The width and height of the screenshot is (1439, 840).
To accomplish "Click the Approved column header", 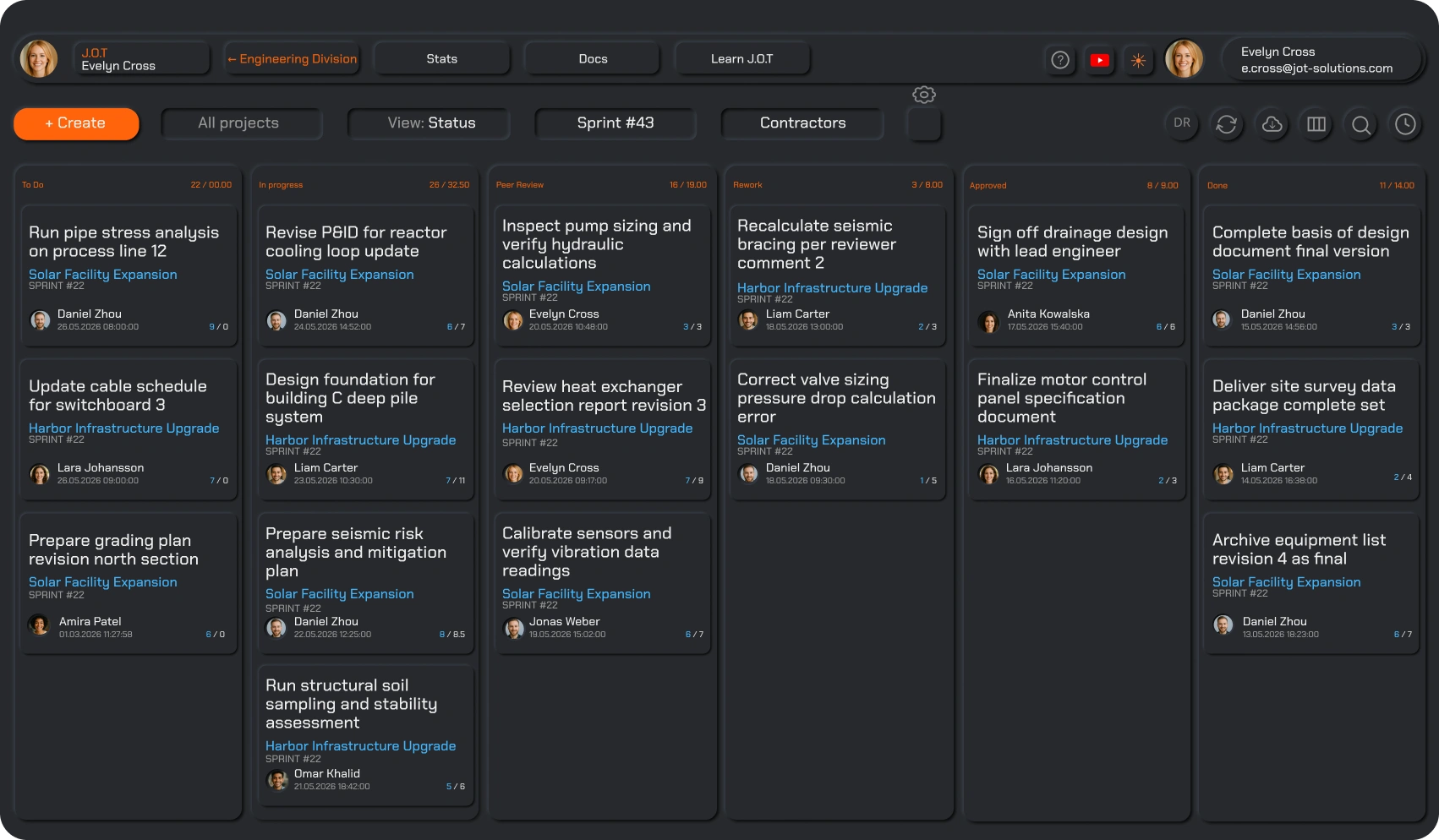I will pyautogui.click(x=1075, y=185).
